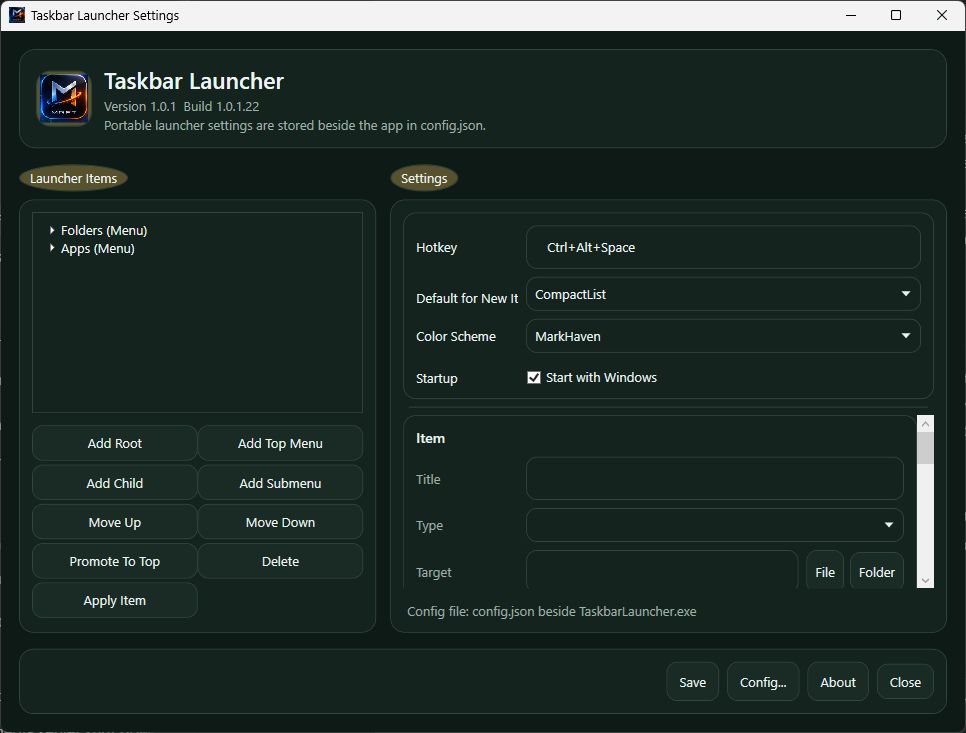The height and width of the screenshot is (733, 966).
Task: Click the Apply Item button
Action: (x=115, y=600)
